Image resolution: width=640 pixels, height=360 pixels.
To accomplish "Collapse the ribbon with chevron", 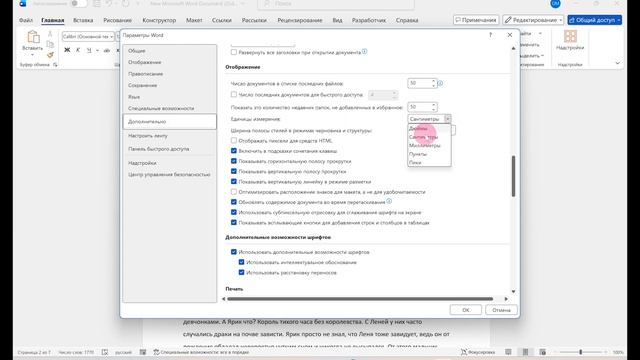I will click(x=618, y=63).
